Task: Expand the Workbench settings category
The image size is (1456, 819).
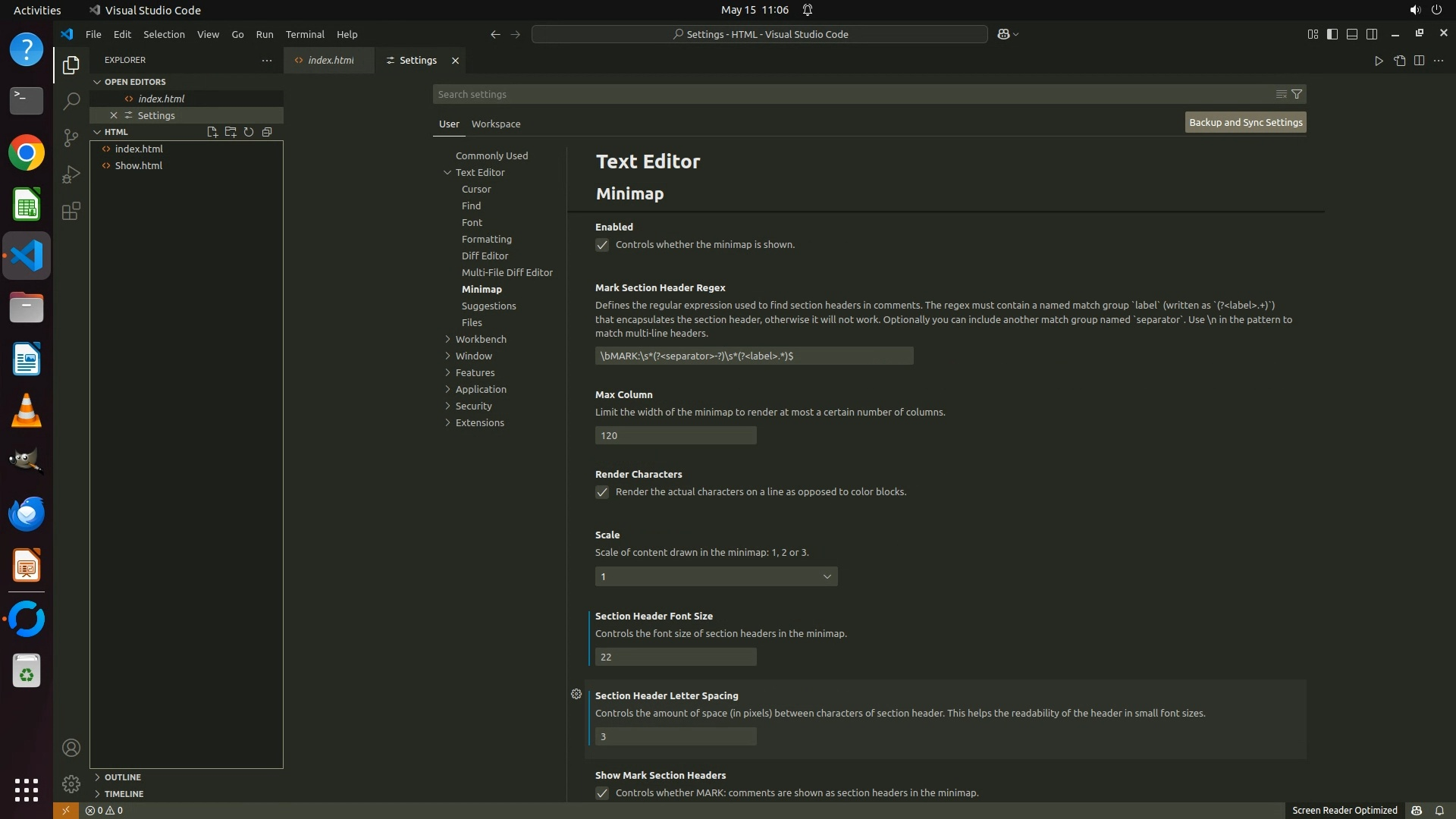Action: pos(480,339)
